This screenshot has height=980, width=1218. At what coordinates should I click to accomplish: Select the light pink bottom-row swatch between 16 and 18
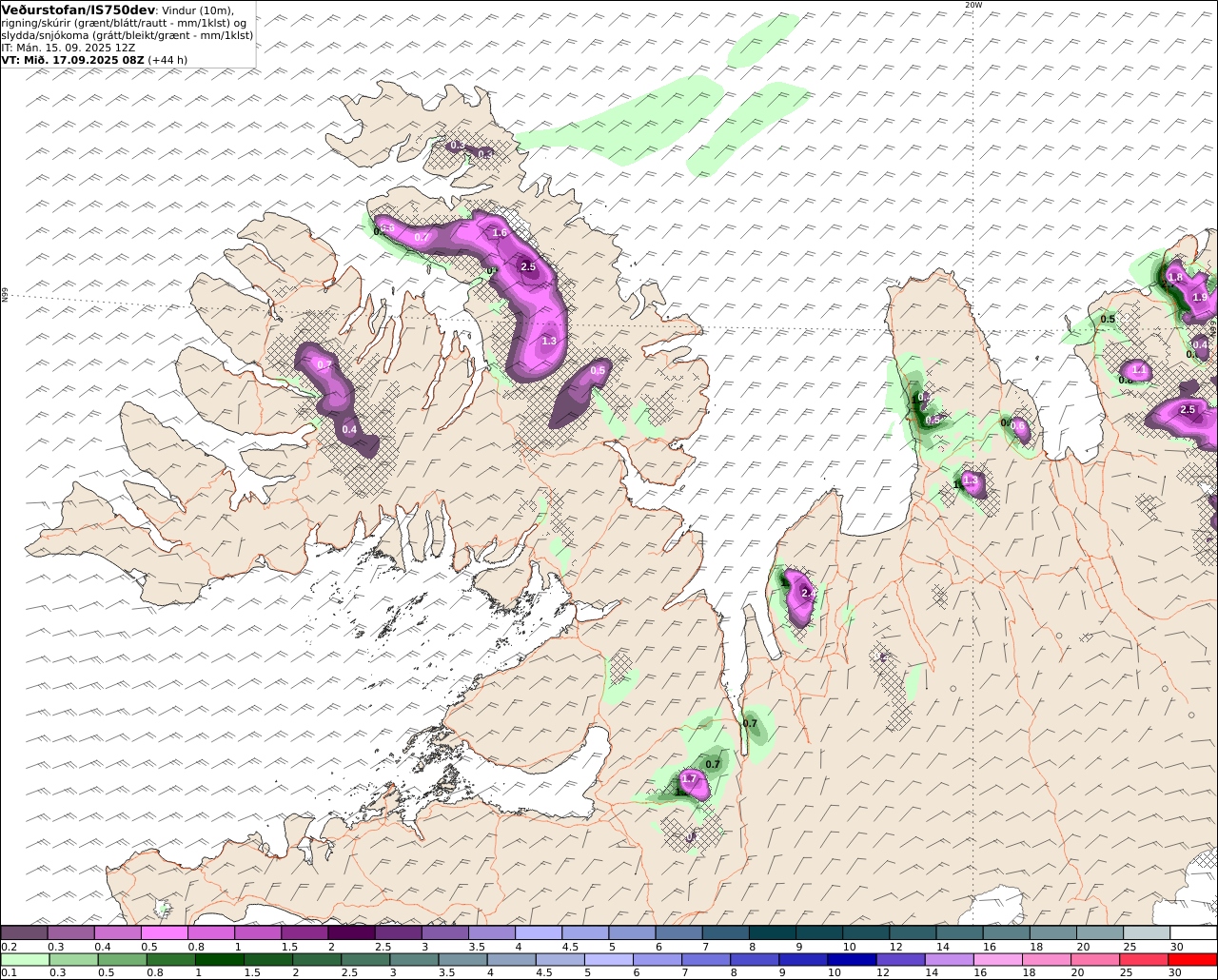(x=998, y=960)
